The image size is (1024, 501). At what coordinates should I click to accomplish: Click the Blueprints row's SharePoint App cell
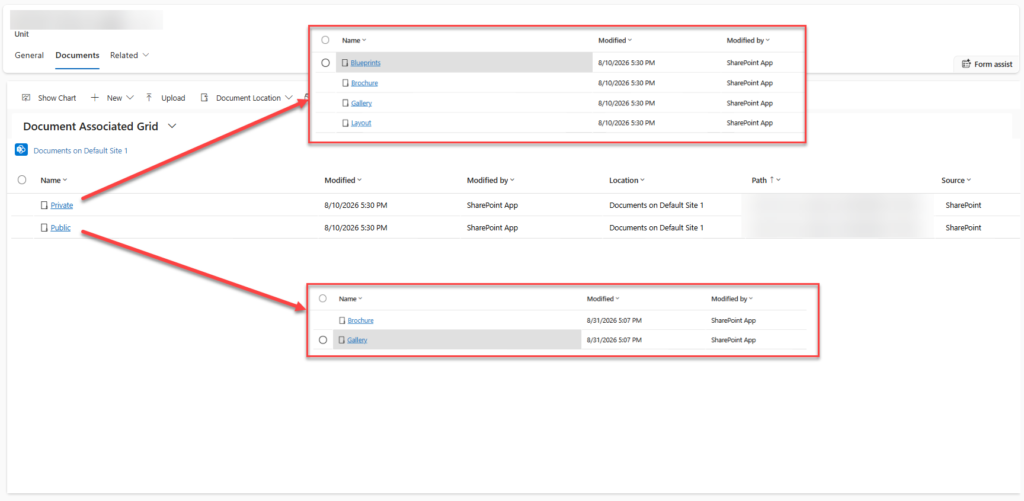point(750,63)
